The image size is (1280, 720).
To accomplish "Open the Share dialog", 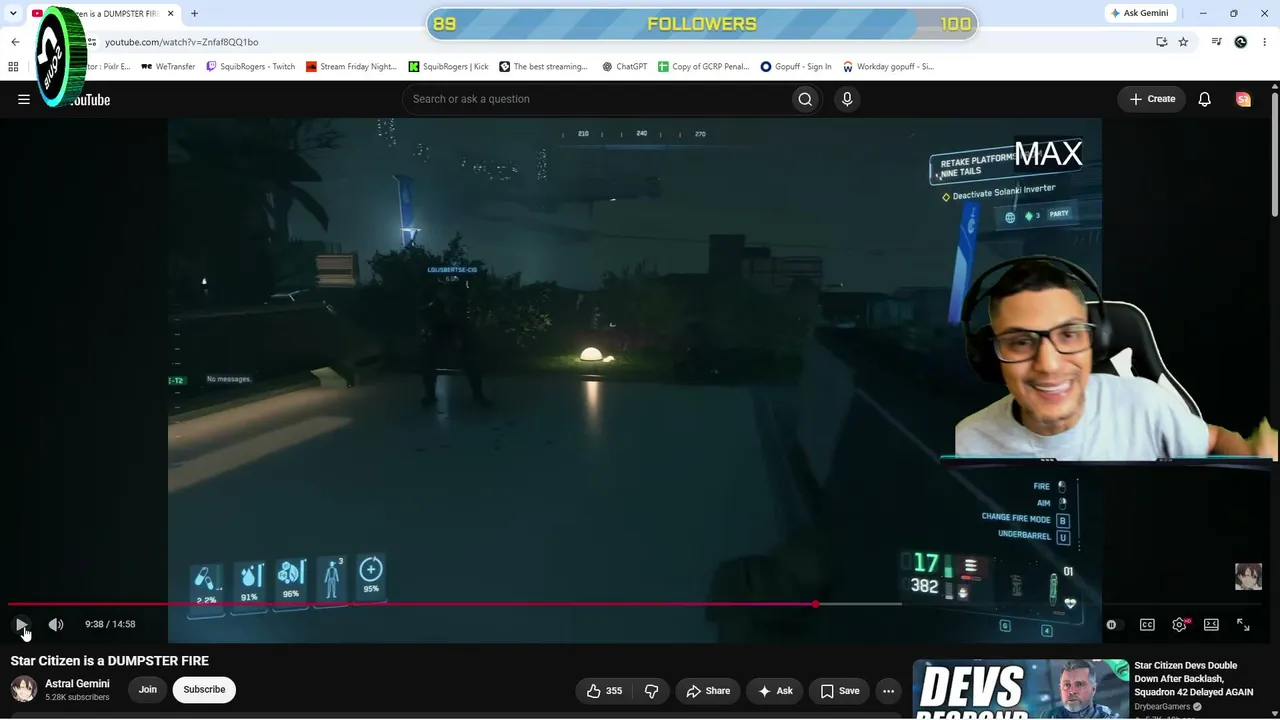I will (x=708, y=691).
